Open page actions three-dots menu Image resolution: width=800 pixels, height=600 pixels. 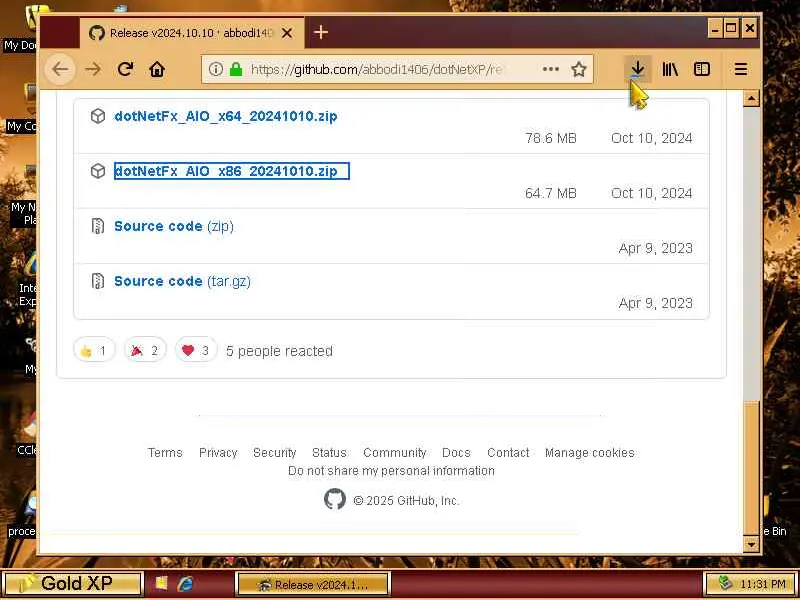[x=551, y=69]
